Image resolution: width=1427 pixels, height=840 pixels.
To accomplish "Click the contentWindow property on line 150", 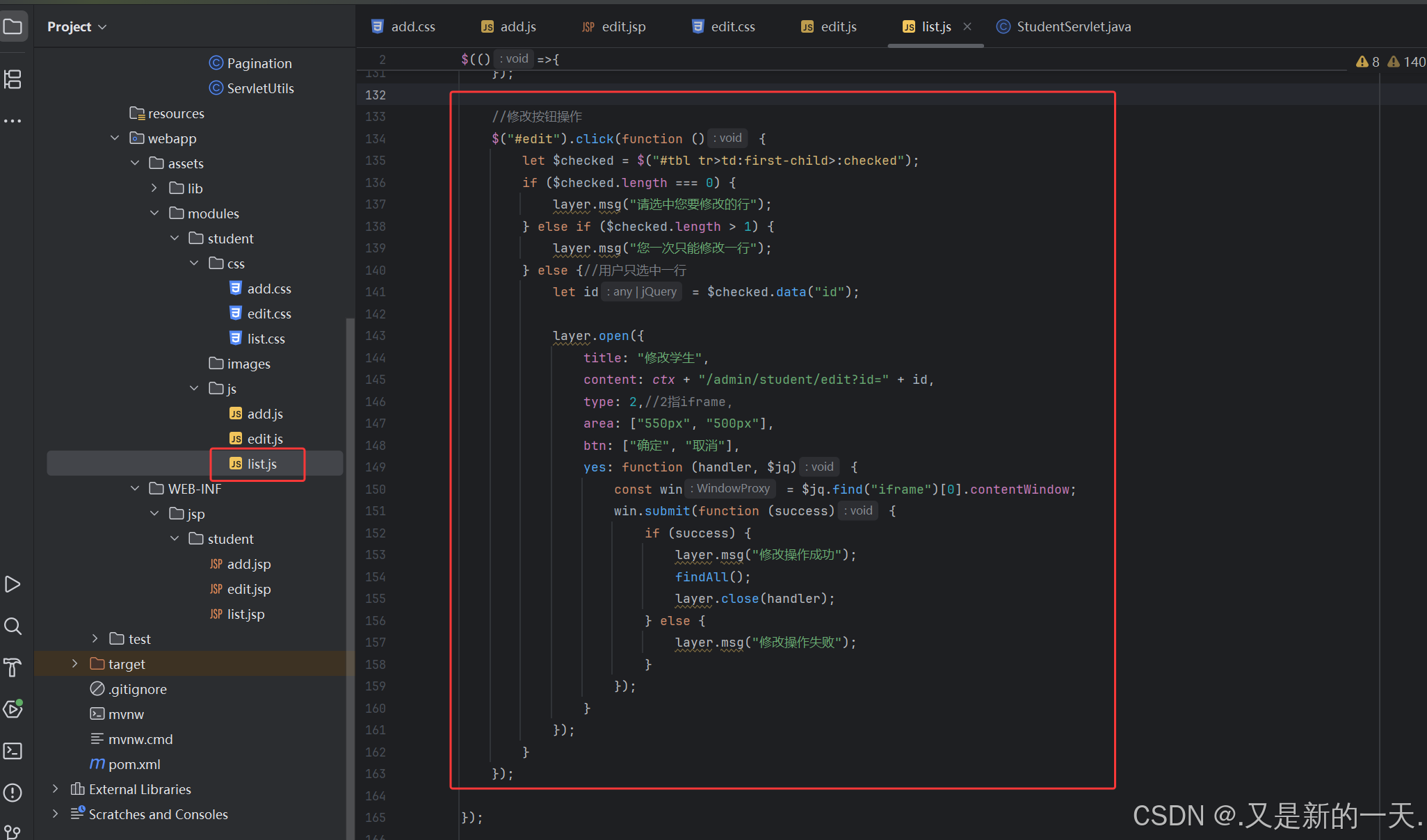I will [x=1019, y=489].
